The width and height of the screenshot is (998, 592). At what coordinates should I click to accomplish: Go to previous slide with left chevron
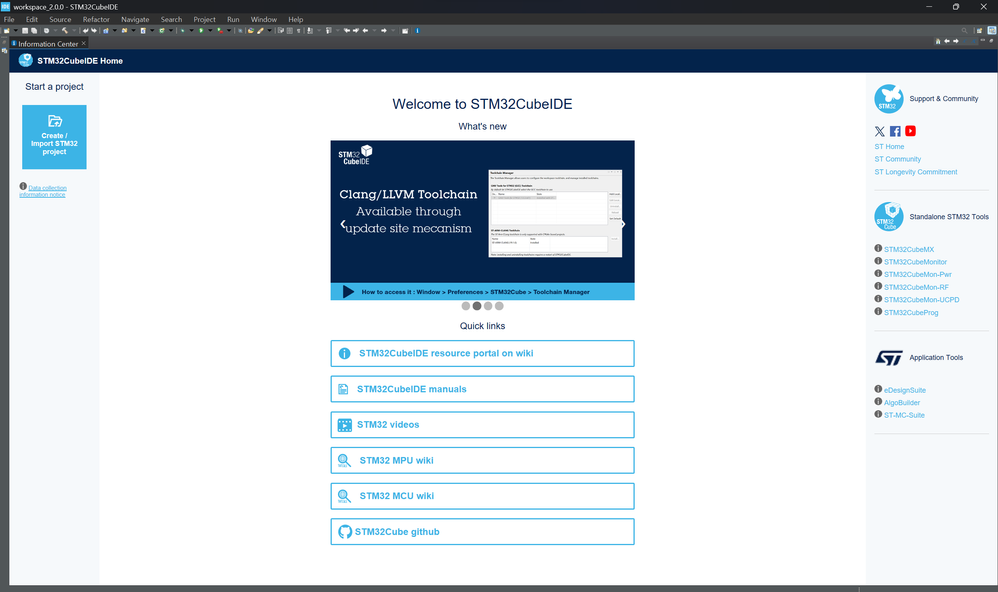click(342, 224)
